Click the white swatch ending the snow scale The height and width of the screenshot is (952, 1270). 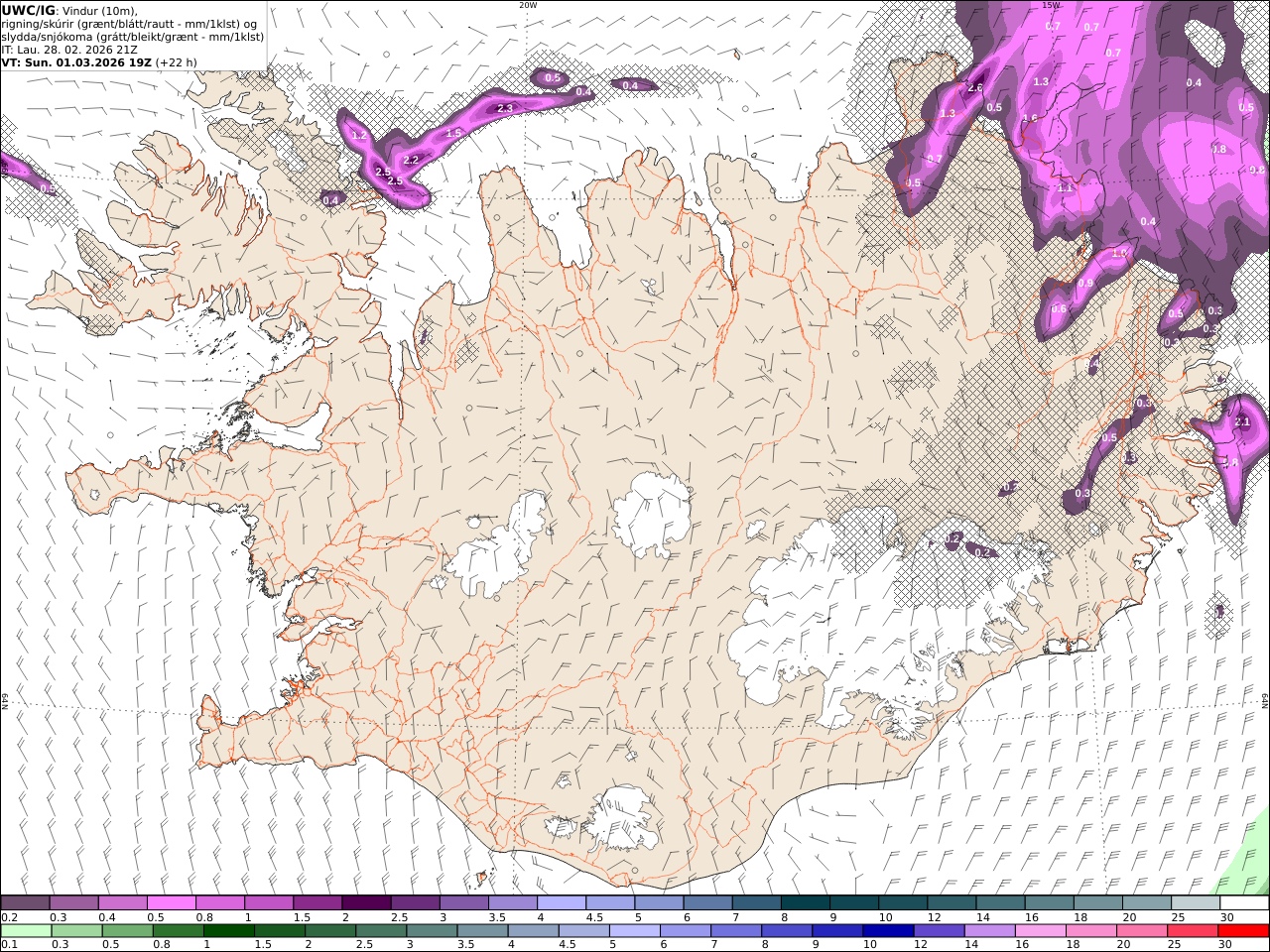pos(1243,903)
